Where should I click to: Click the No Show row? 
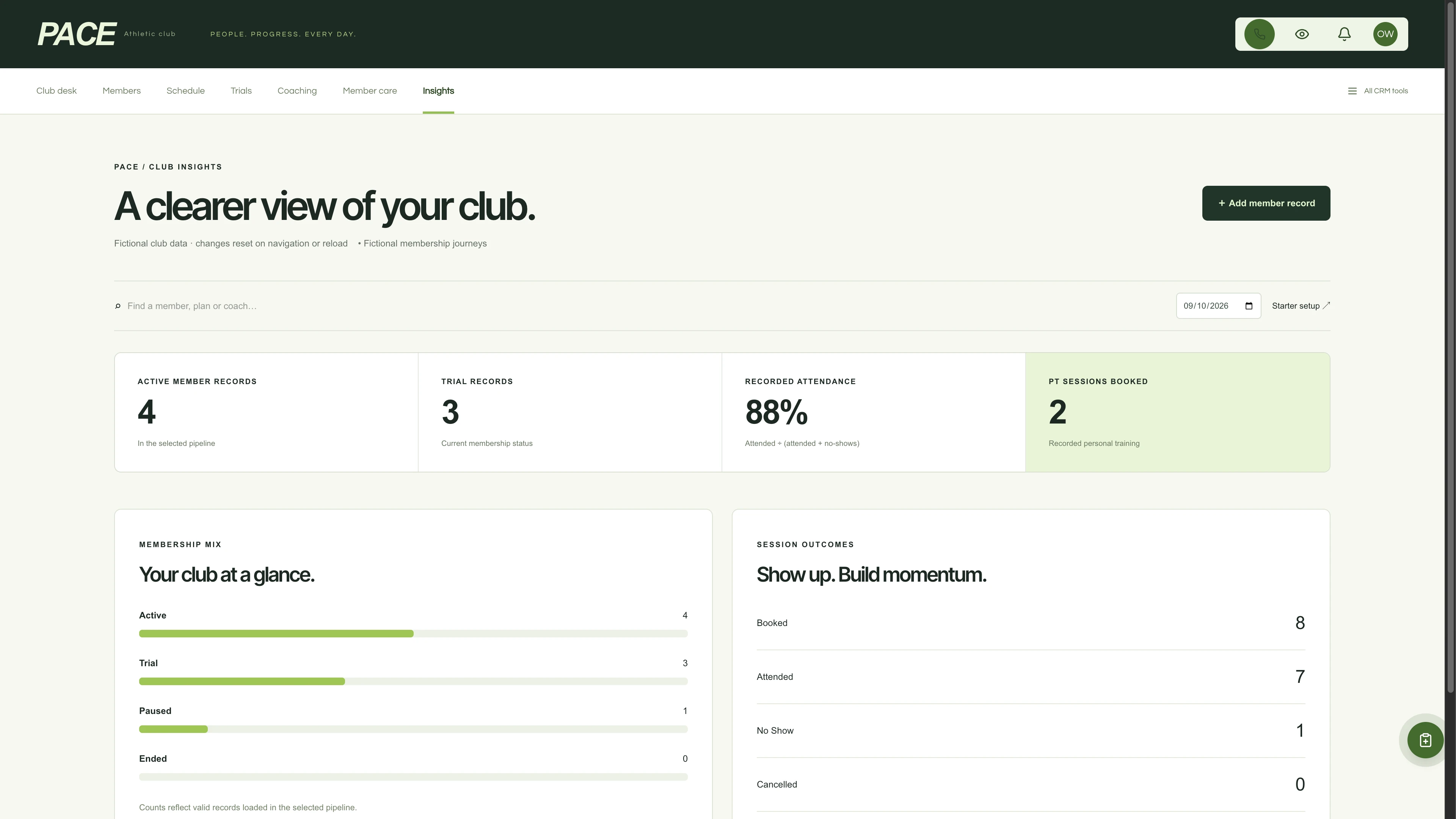(1031, 730)
